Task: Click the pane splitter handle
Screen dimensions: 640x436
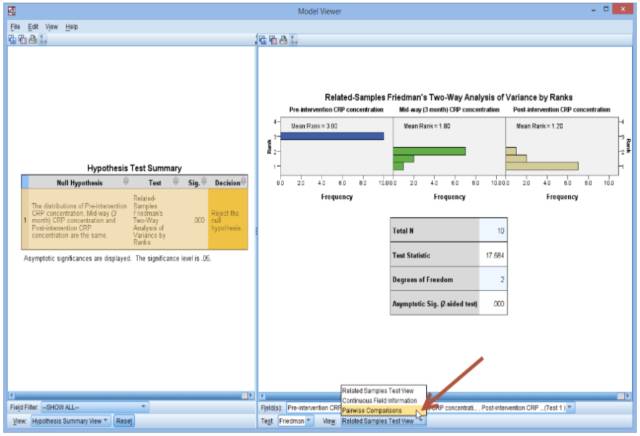Action: coord(256,231)
